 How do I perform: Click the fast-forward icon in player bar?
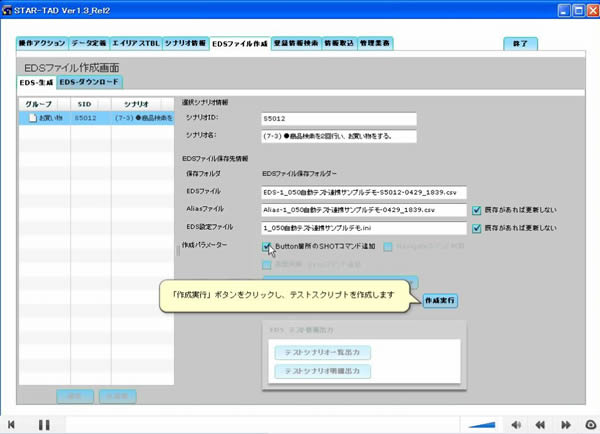(x=566, y=424)
